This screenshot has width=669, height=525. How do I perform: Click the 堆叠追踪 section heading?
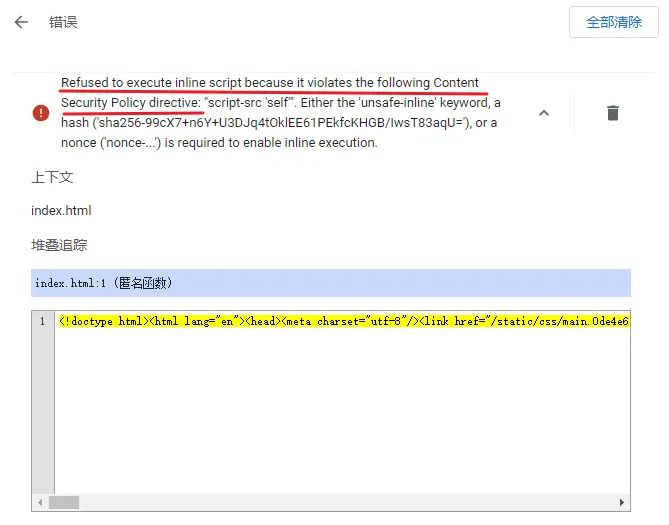tap(59, 245)
